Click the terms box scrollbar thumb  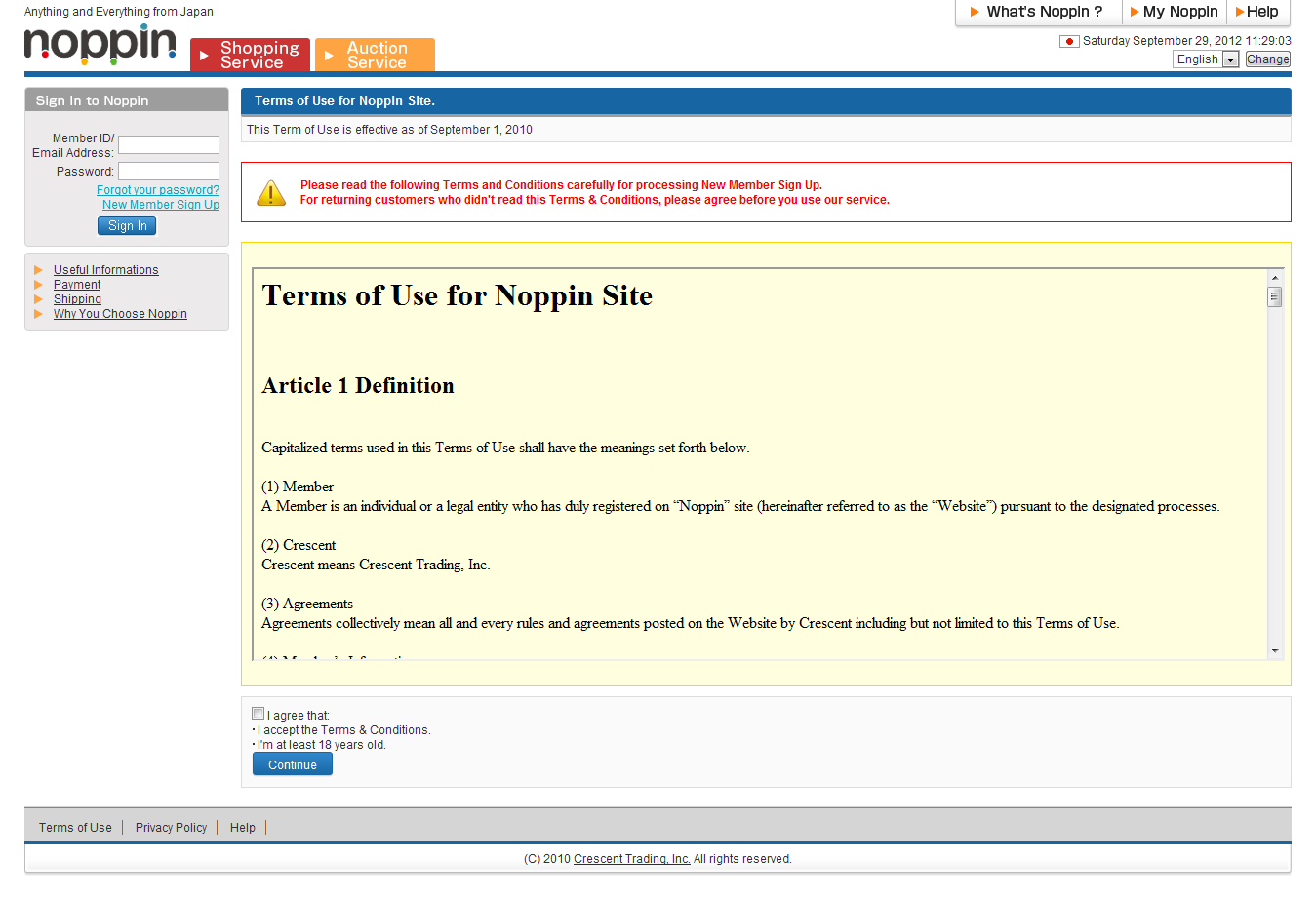pyautogui.click(x=1274, y=296)
